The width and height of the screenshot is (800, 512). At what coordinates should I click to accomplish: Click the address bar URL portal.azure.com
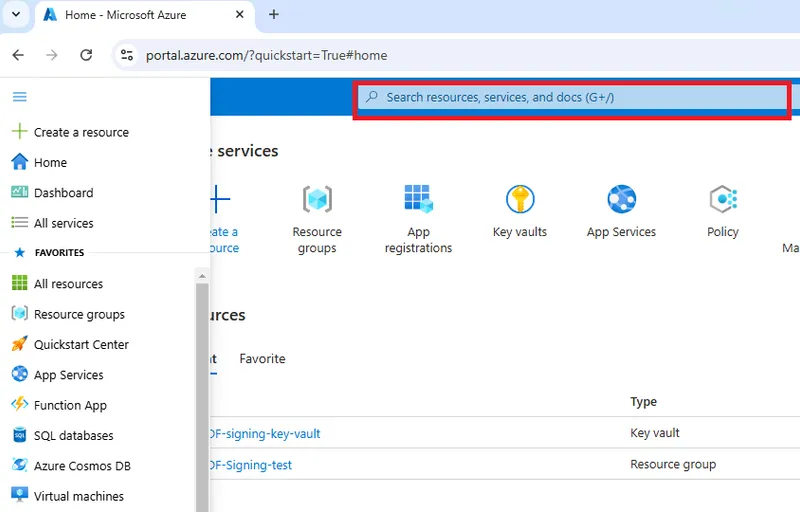coord(266,55)
